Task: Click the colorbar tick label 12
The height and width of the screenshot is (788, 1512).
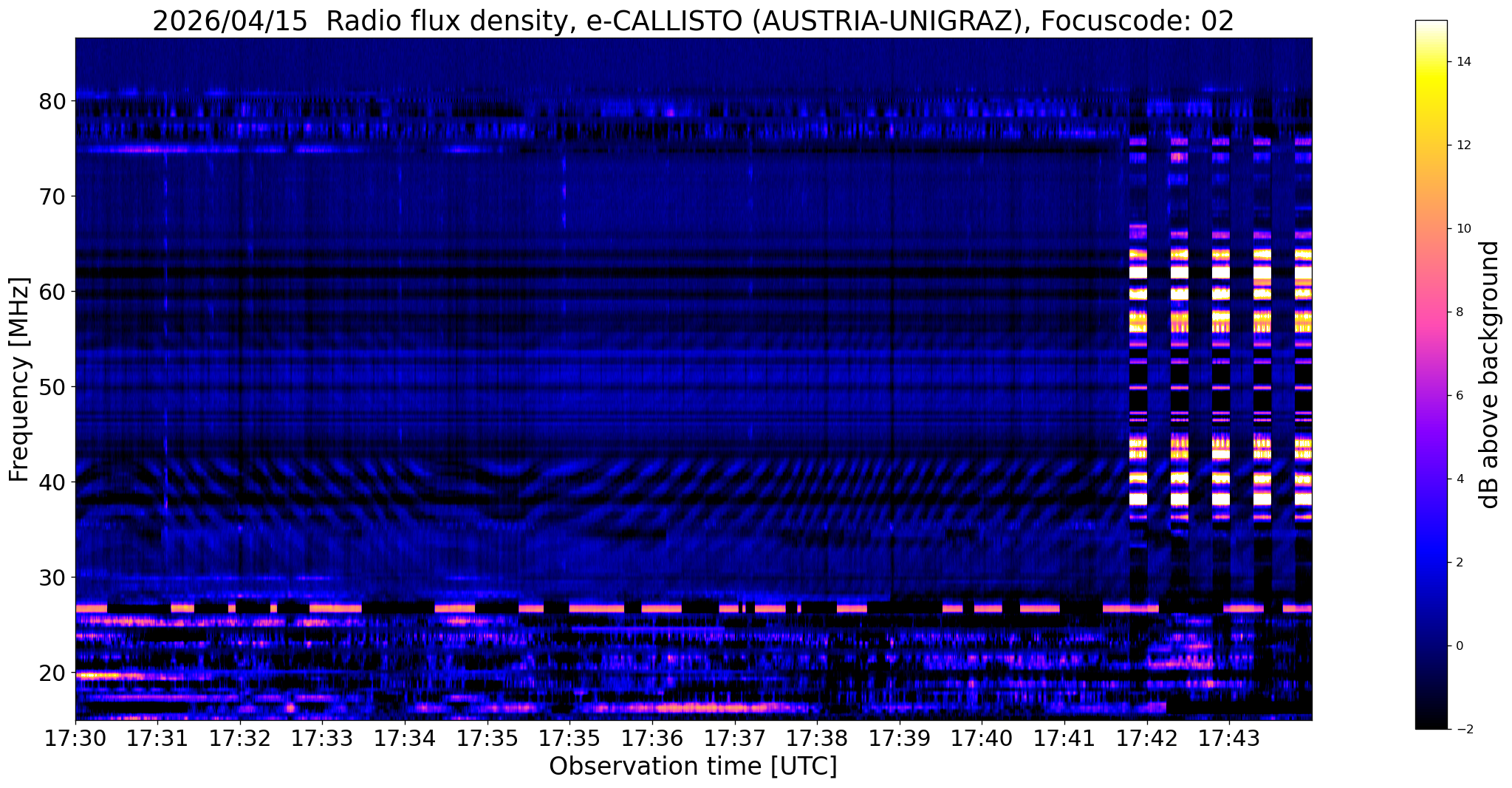Action: (1463, 145)
